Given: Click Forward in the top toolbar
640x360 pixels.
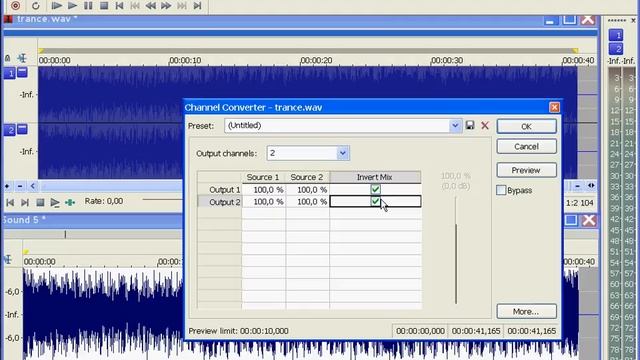Looking at the screenshot, I should point(166,5).
